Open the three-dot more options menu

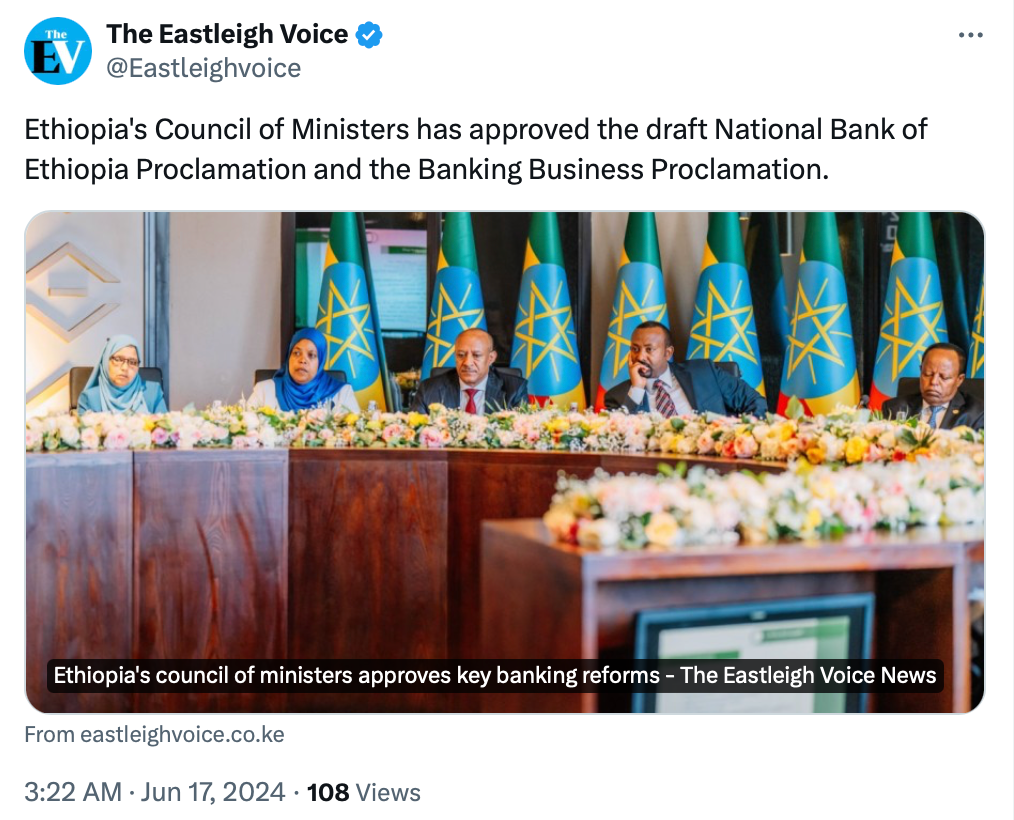pyautogui.click(x=971, y=35)
